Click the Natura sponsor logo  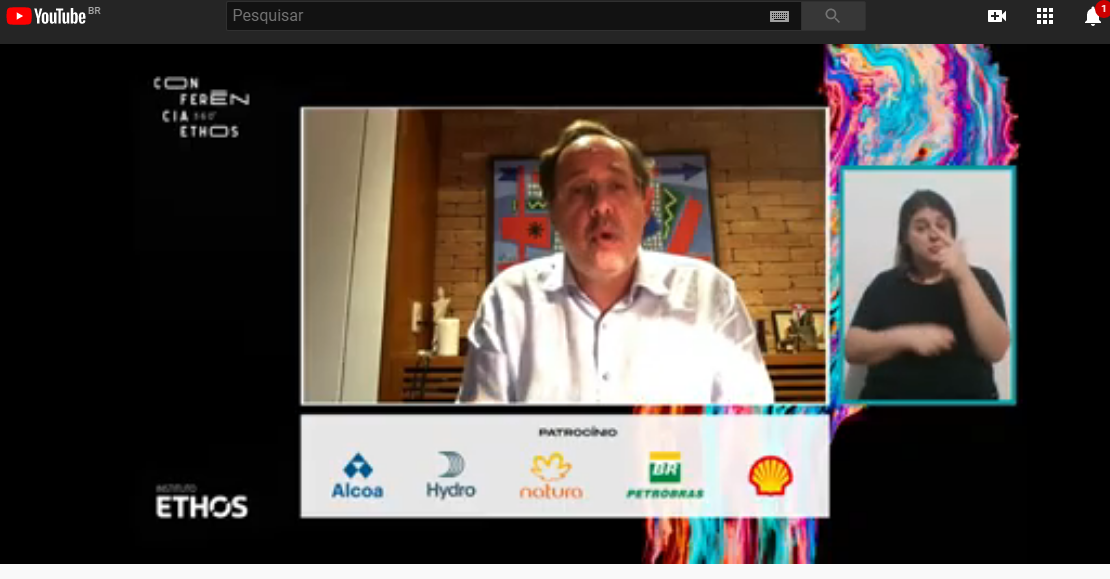[x=551, y=476]
